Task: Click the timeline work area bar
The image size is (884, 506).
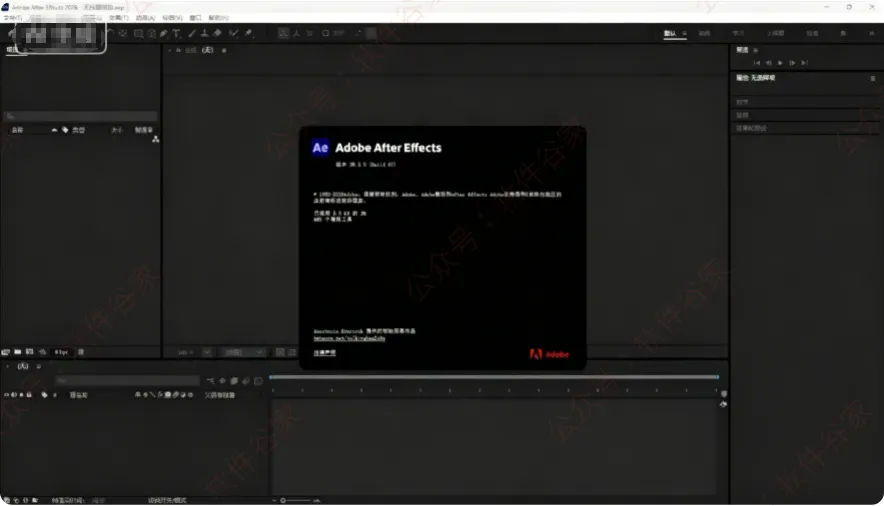Action: (494, 377)
